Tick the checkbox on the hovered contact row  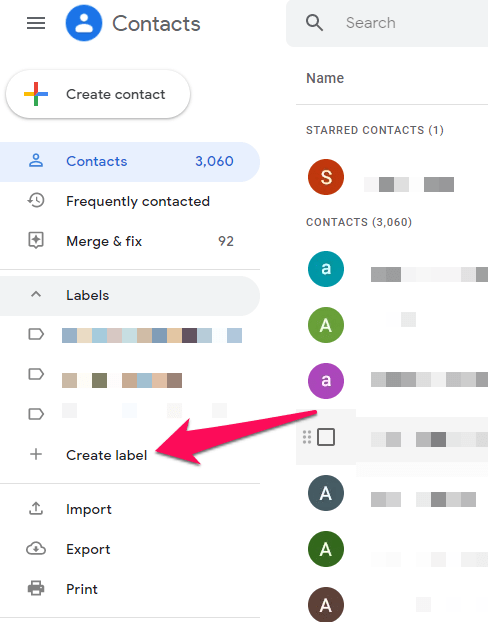[326, 437]
